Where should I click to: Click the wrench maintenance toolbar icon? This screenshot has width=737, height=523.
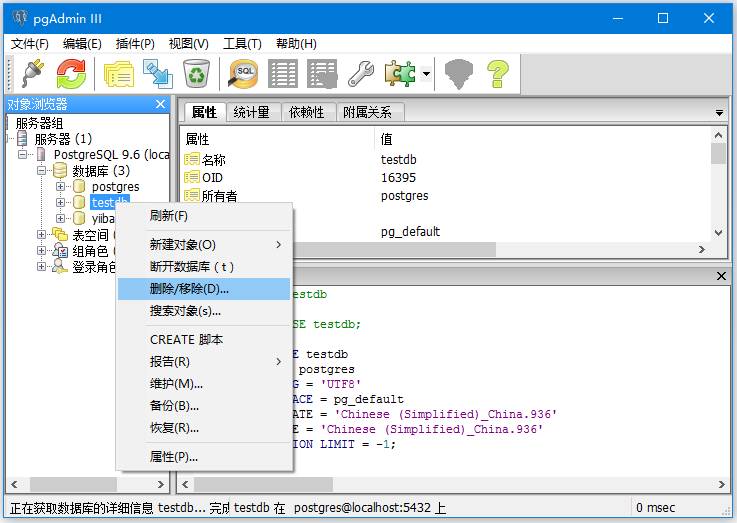click(x=360, y=73)
